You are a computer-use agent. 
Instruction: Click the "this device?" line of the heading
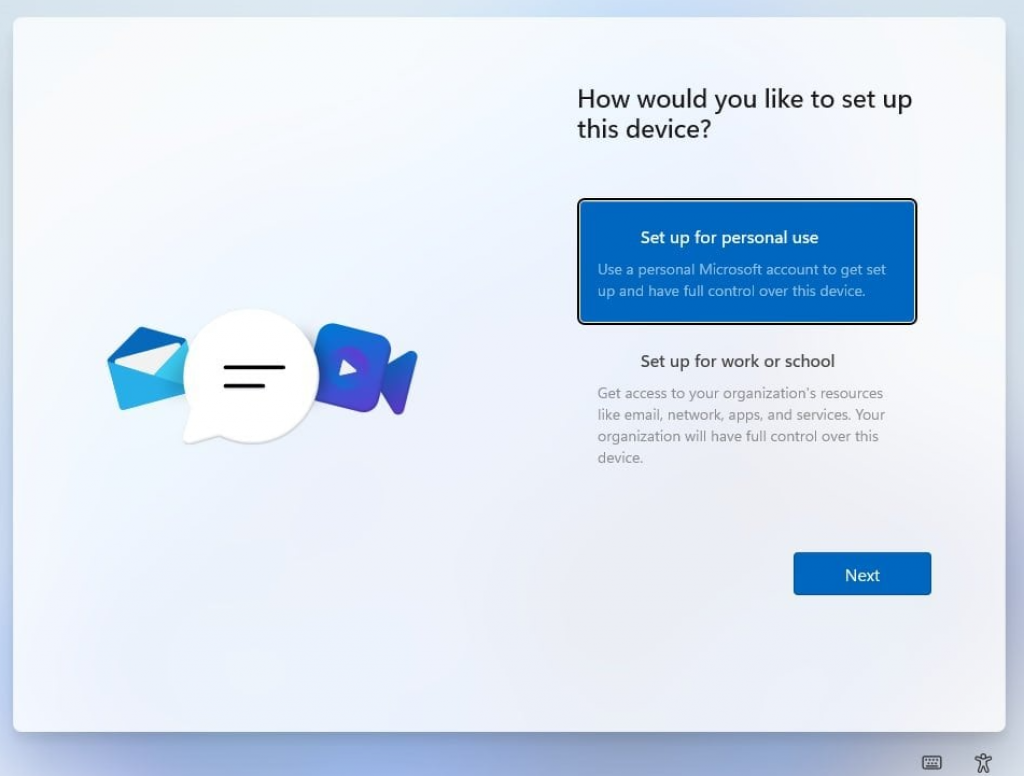pyautogui.click(x=644, y=129)
